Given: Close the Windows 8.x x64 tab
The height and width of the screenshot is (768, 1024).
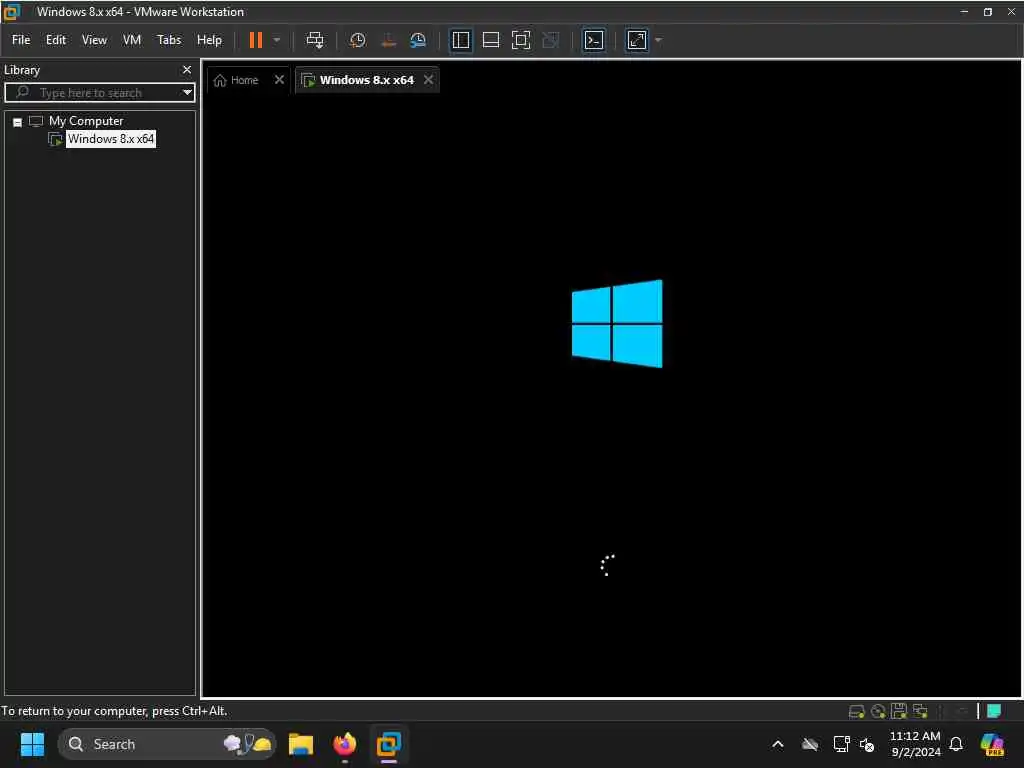Looking at the screenshot, I should [428, 80].
